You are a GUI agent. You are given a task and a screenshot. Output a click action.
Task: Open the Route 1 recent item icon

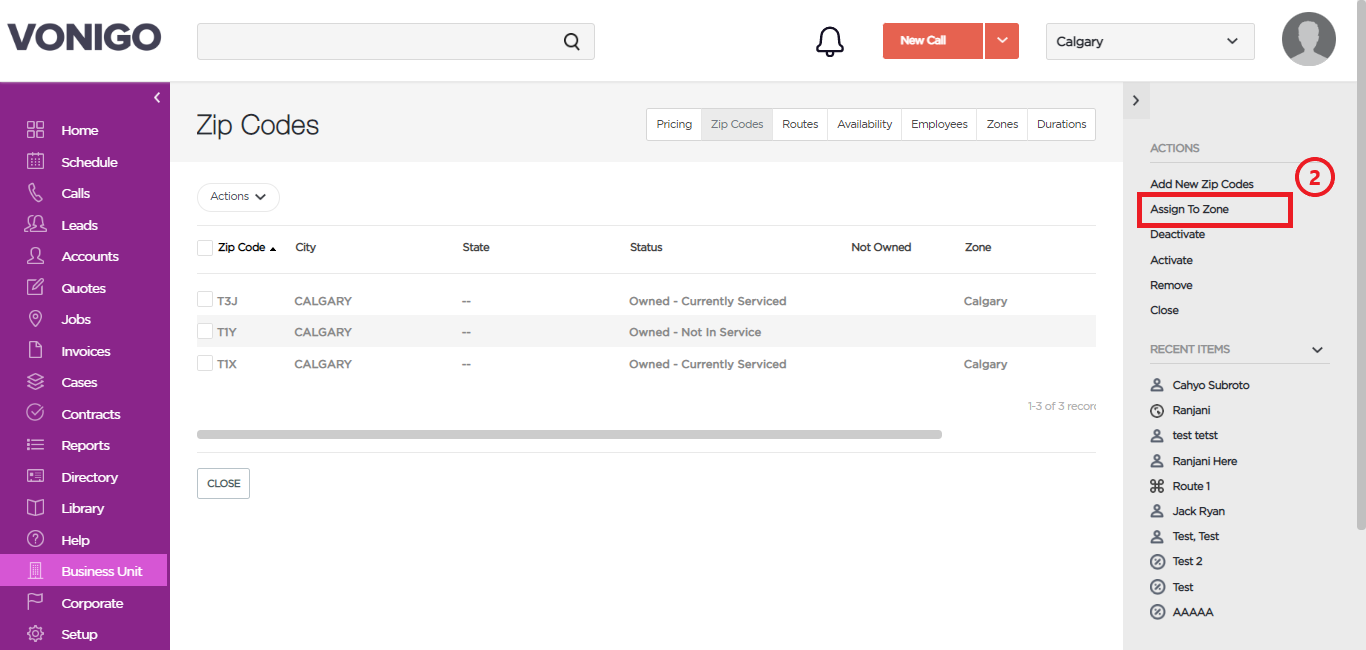coord(1157,486)
